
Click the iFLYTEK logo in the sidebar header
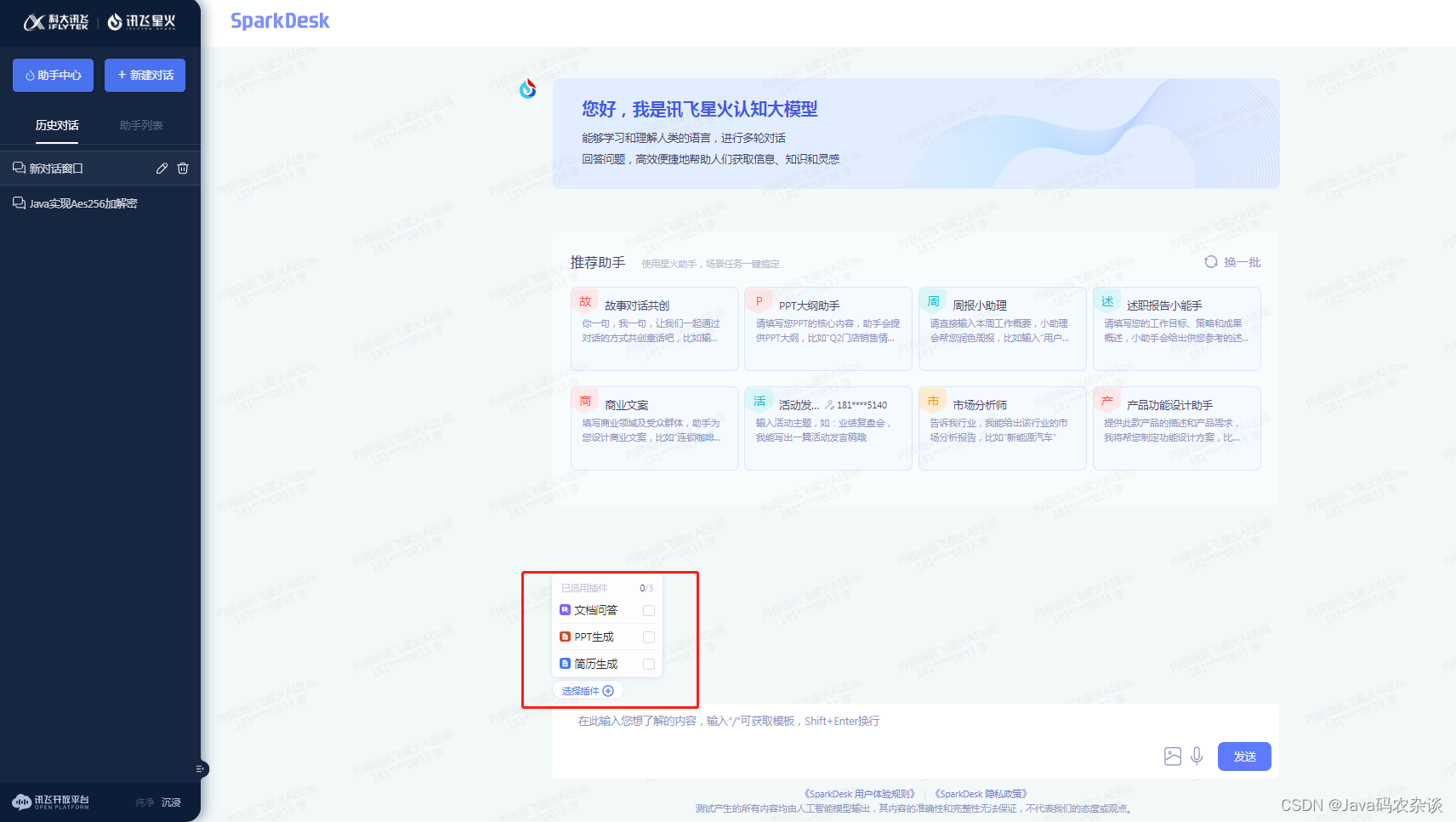pos(56,22)
